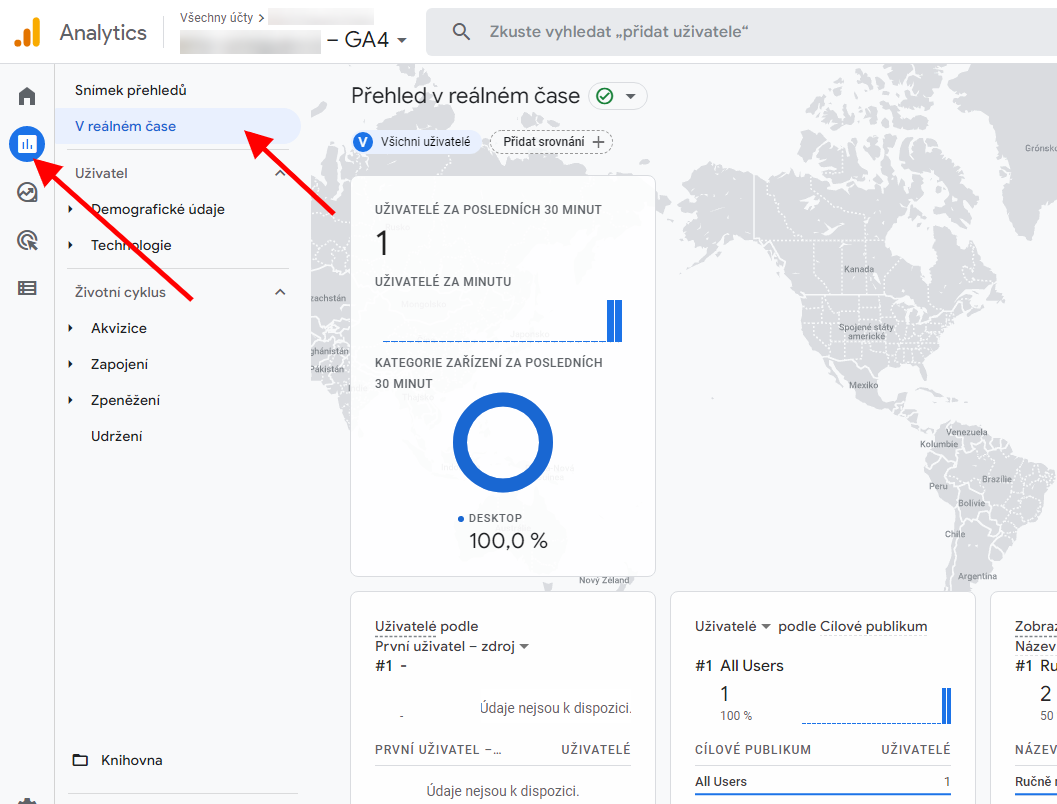Open the Home icon in left rail
This screenshot has width=1057, height=804.
pos(27,97)
